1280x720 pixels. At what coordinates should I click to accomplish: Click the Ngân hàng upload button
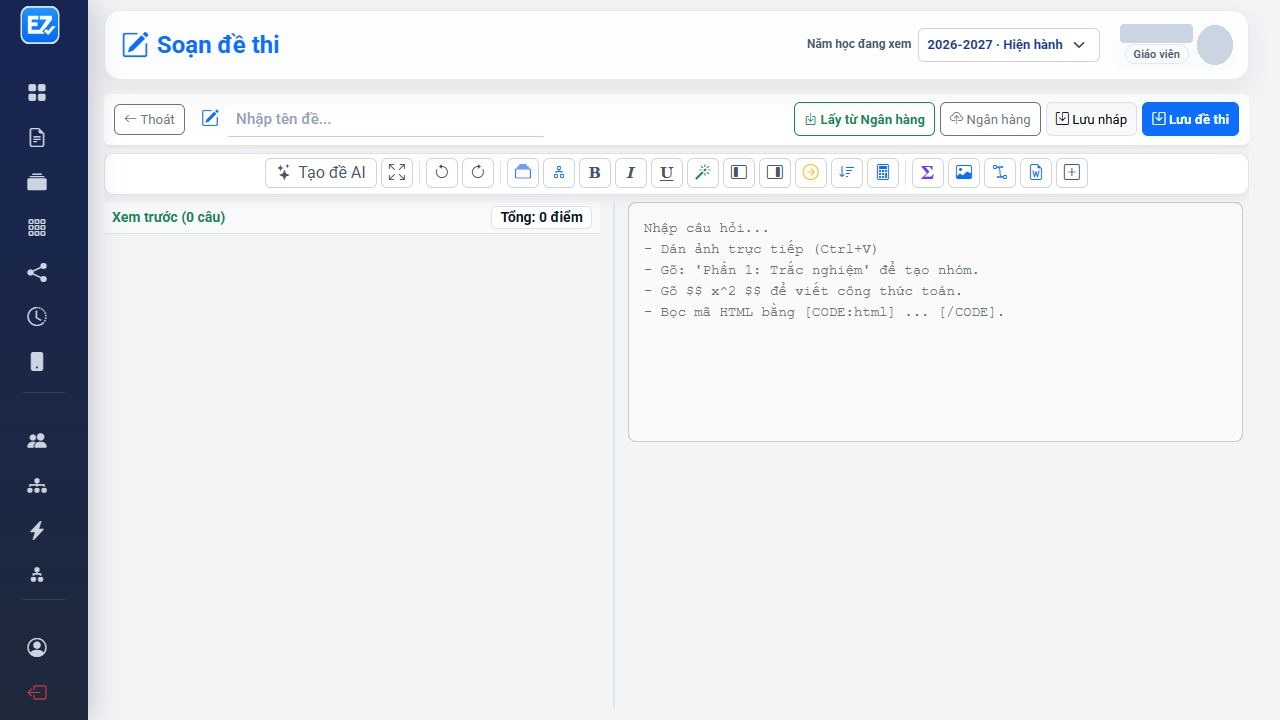[x=990, y=119]
